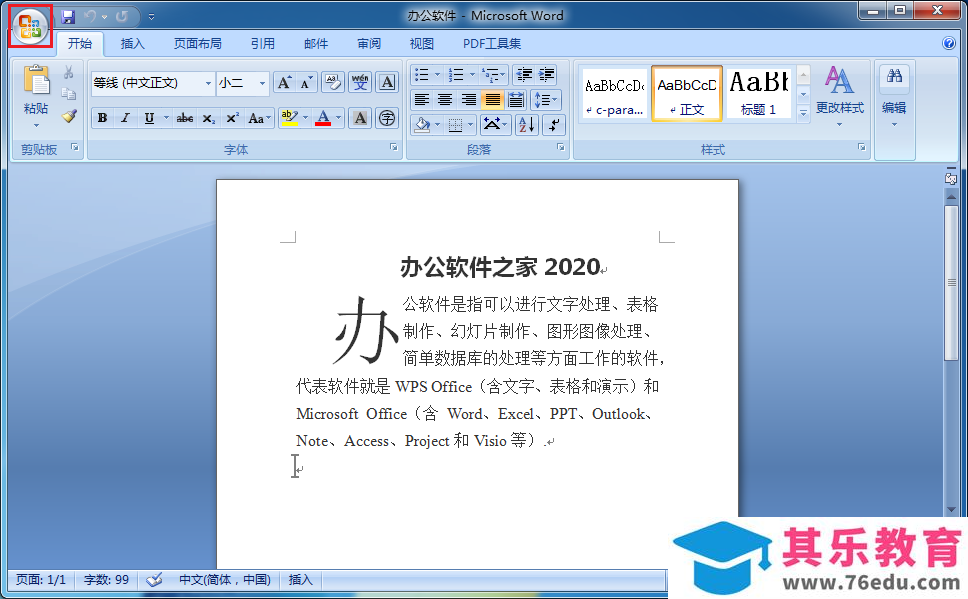The image size is (968, 599).
Task: Customize Quick Access Toolbar dropdown arrow
Action: 151,17
